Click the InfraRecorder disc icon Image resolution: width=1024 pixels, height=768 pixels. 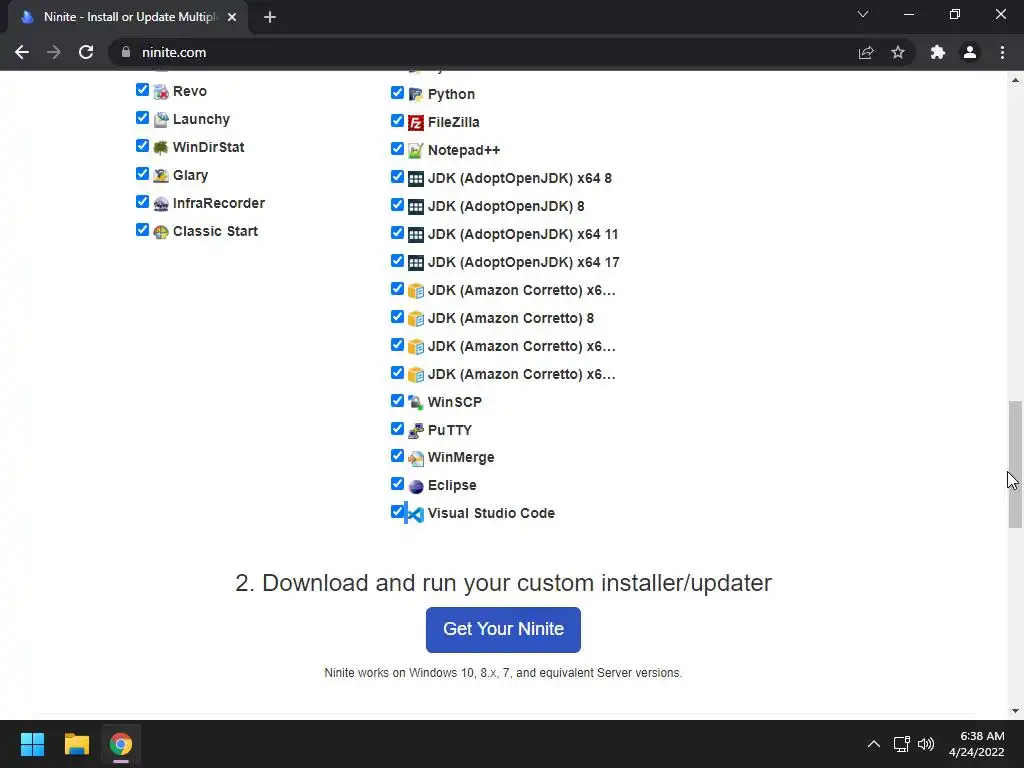point(161,204)
